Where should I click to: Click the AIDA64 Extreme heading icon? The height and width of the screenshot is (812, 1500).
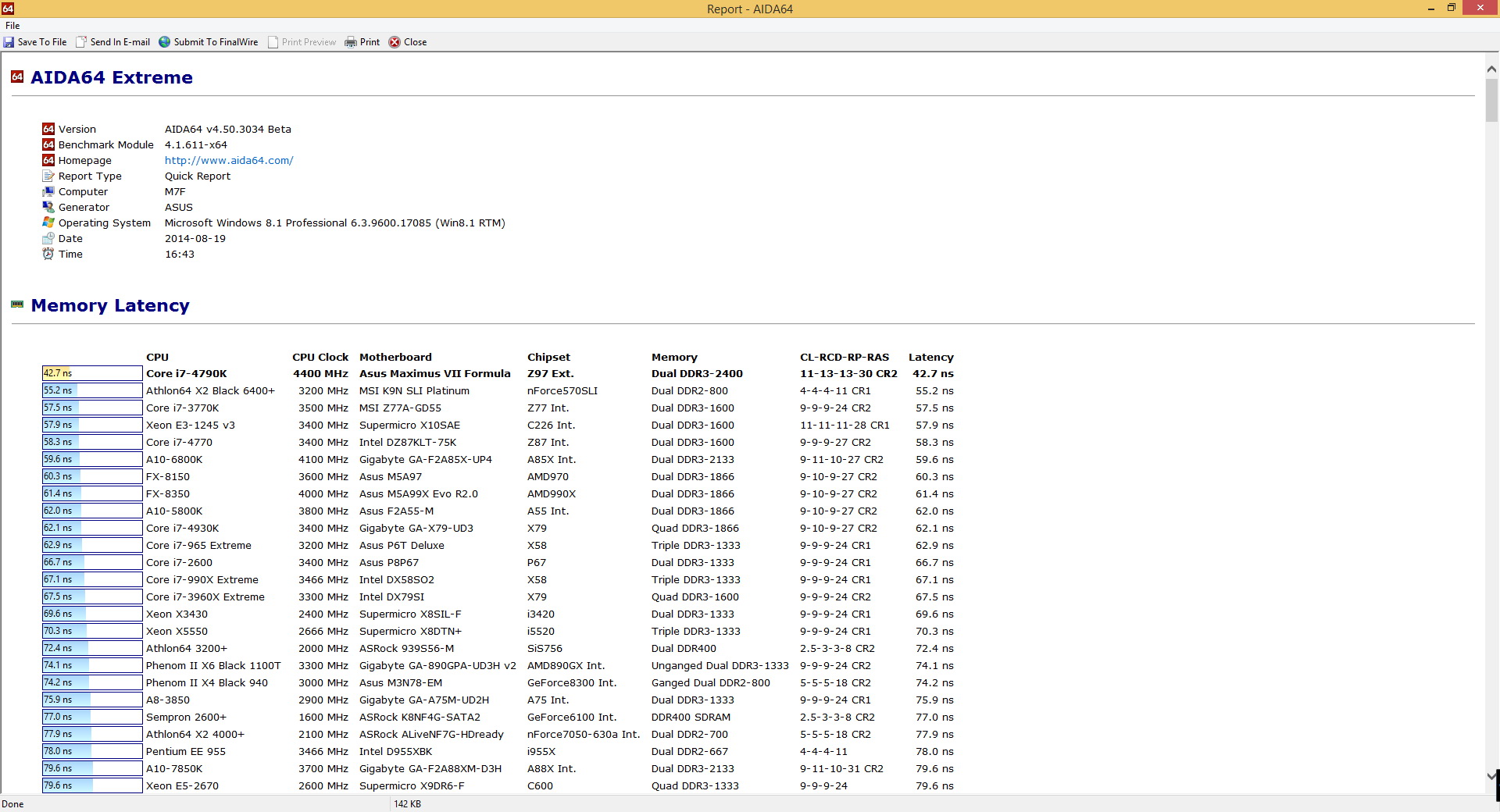17,77
